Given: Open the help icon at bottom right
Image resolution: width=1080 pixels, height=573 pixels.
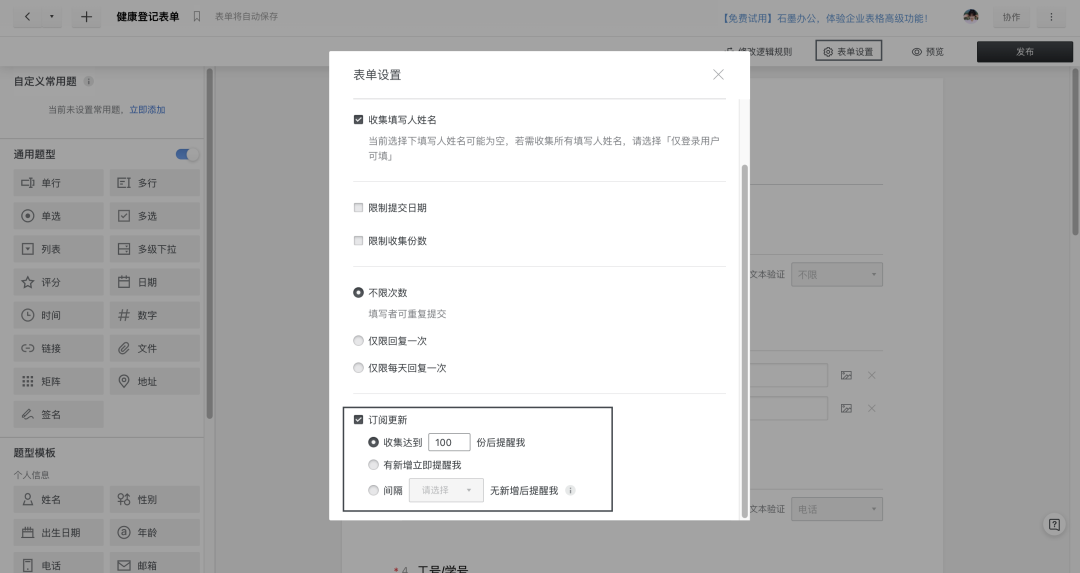Looking at the screenshot, I should coord(1054,525).
